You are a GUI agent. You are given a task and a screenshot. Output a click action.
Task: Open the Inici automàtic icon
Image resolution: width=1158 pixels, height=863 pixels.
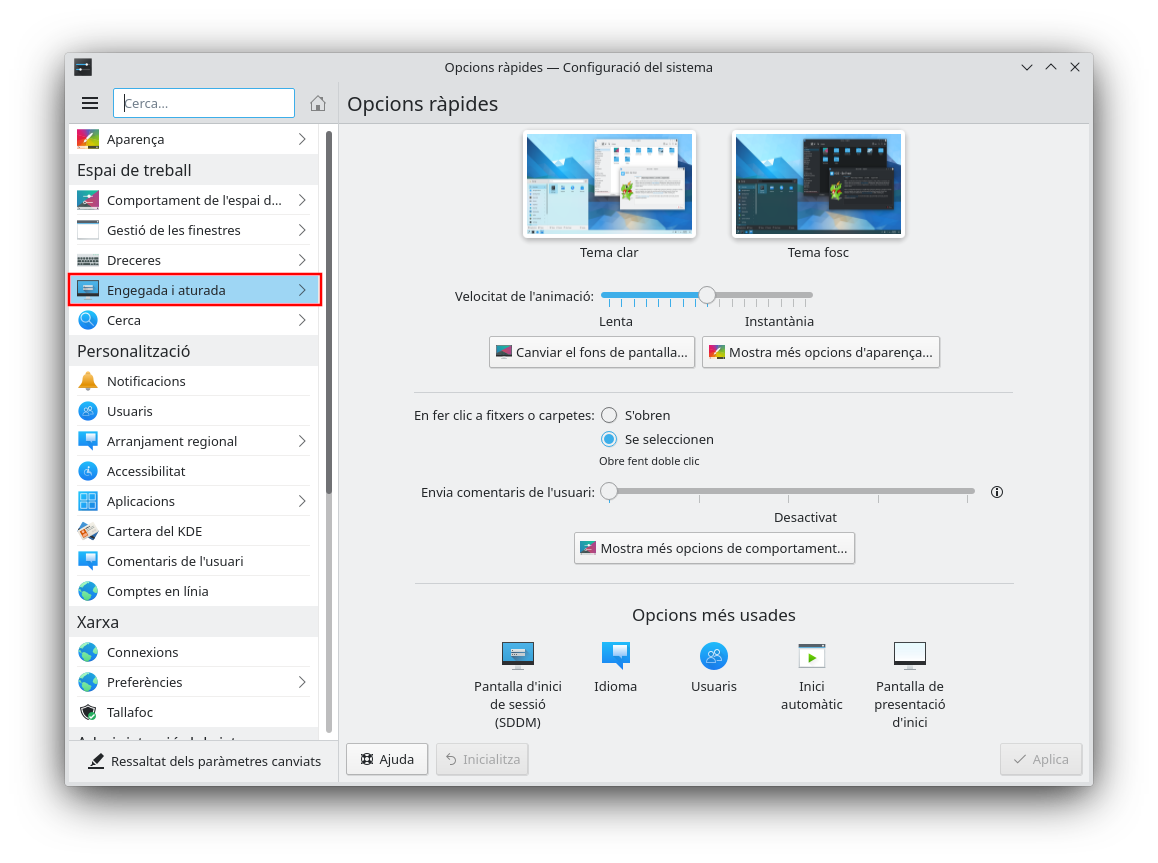pyautogui.click(x=811, y=655)
